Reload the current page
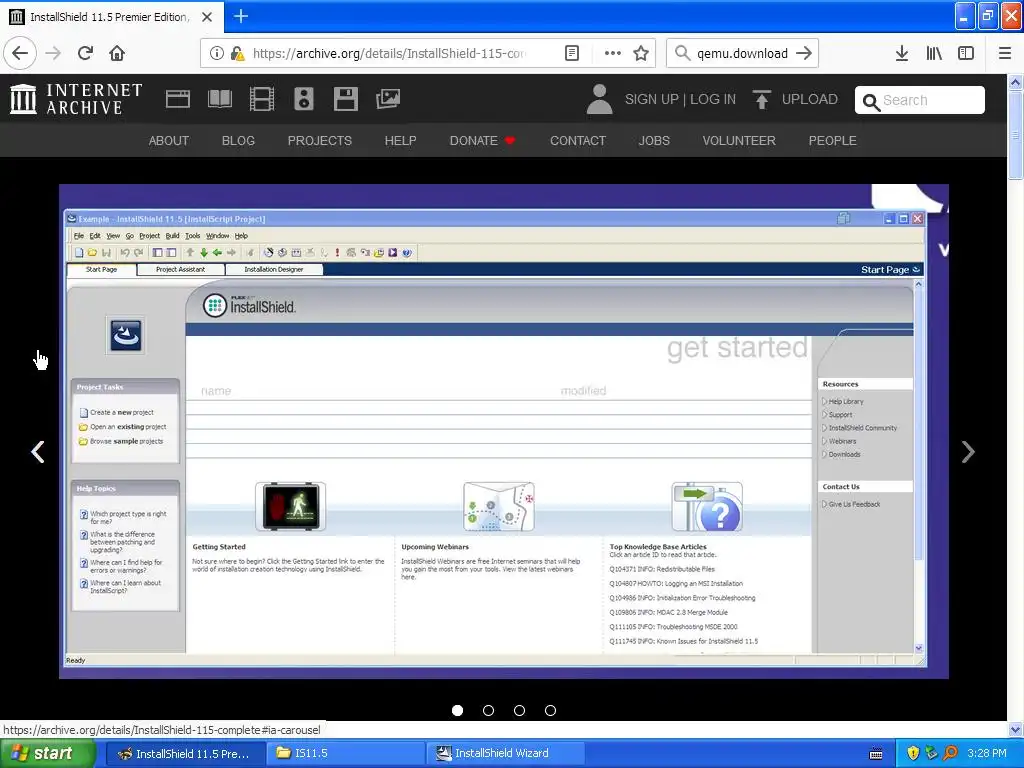 click(85, 53)
